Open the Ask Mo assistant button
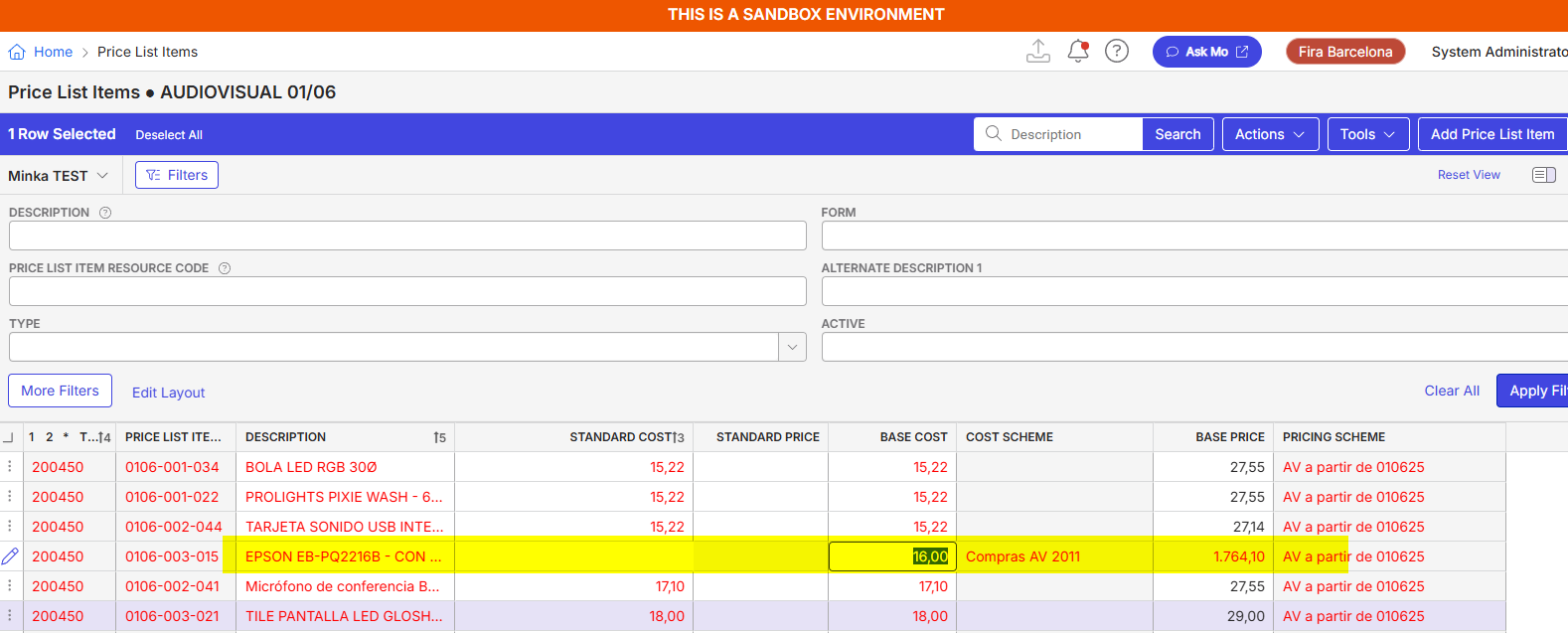This screenshot has height=633, width=1568. [1207, 52]
